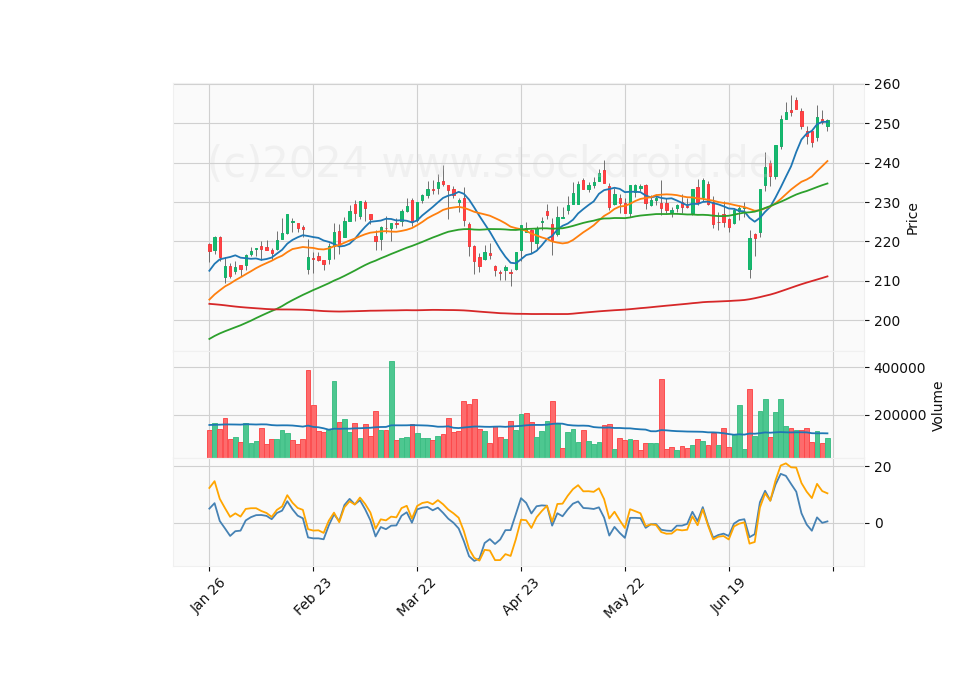This screenshot has width=960, height=690.
Task: Click the 240 price tick label
Action: (887, 163)
